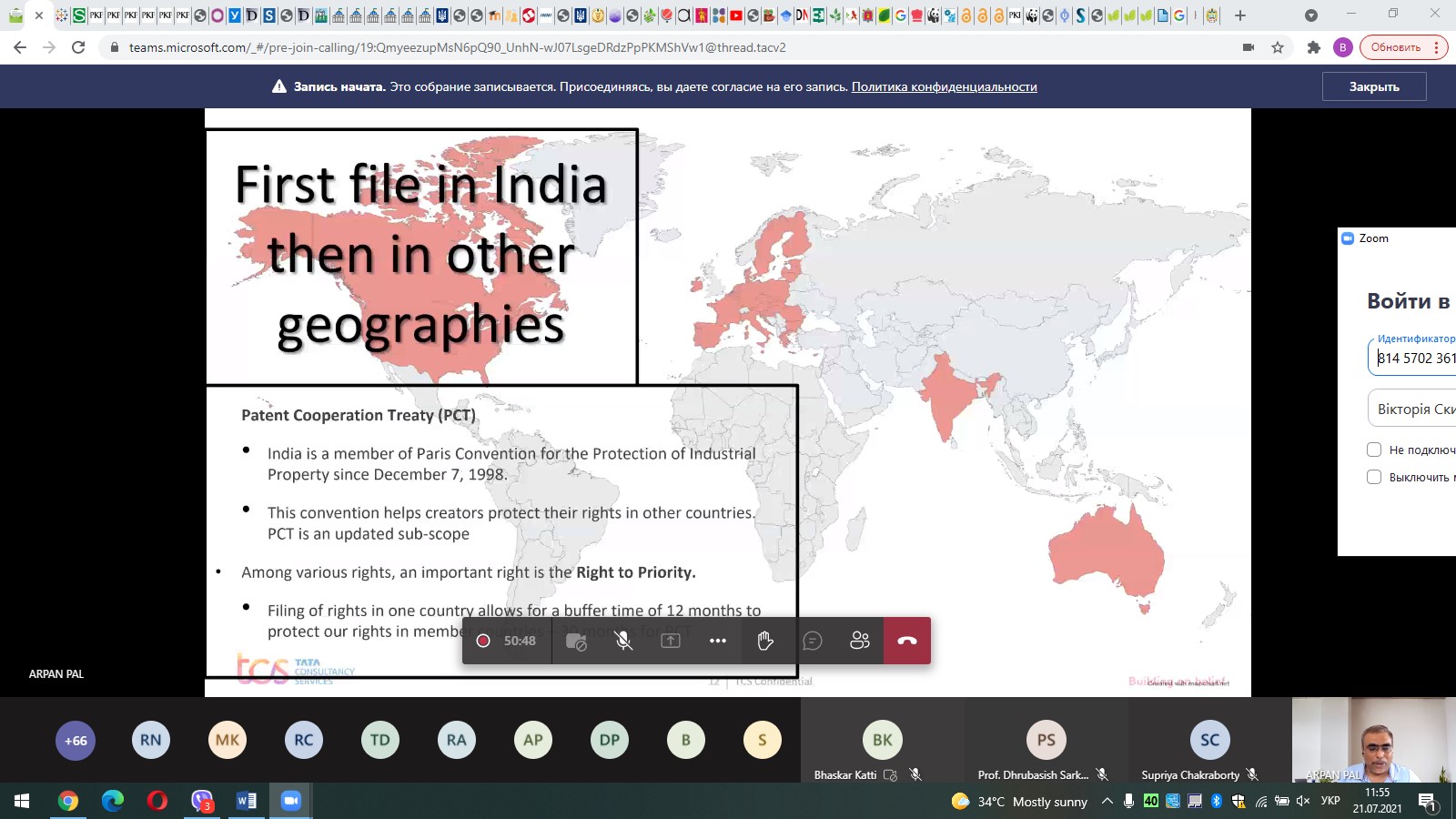
Task: Click the Zoom meeting ID input field
Action: (x=1415, y=358)
